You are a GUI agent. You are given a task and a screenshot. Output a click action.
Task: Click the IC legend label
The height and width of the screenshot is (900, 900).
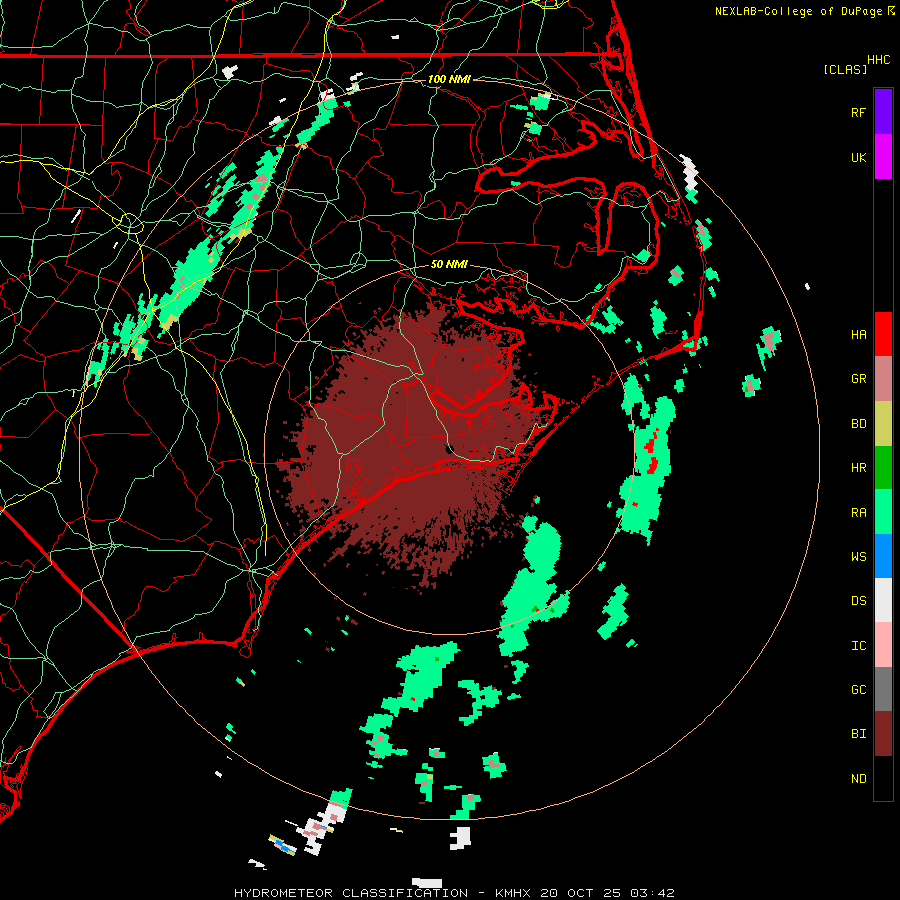click(858, 645)
